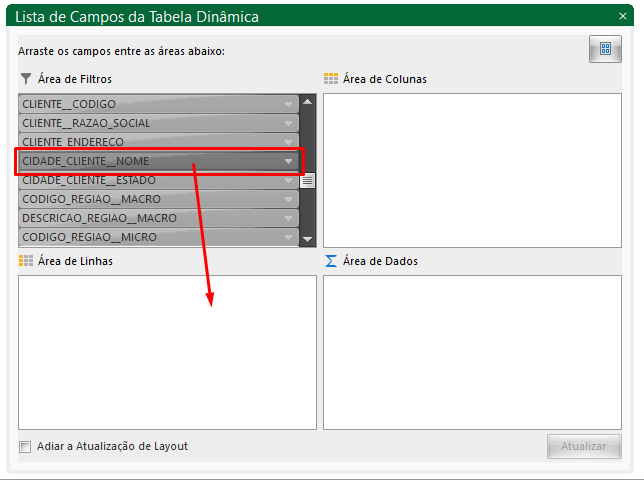Select the CLIENTE_ENDERECO field

159,142
